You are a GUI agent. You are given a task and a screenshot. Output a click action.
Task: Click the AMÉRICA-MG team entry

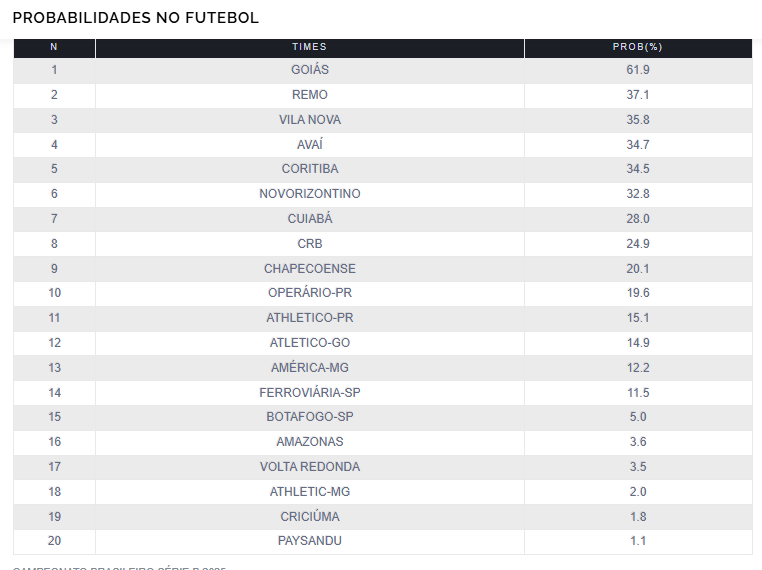[309, 368]
